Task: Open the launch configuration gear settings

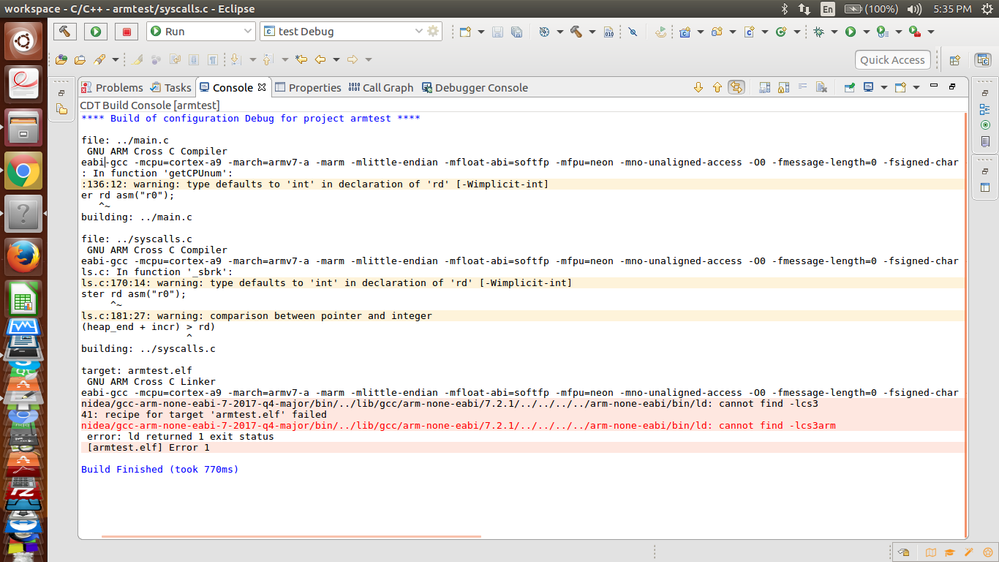Action: click(x=433, y=31)
